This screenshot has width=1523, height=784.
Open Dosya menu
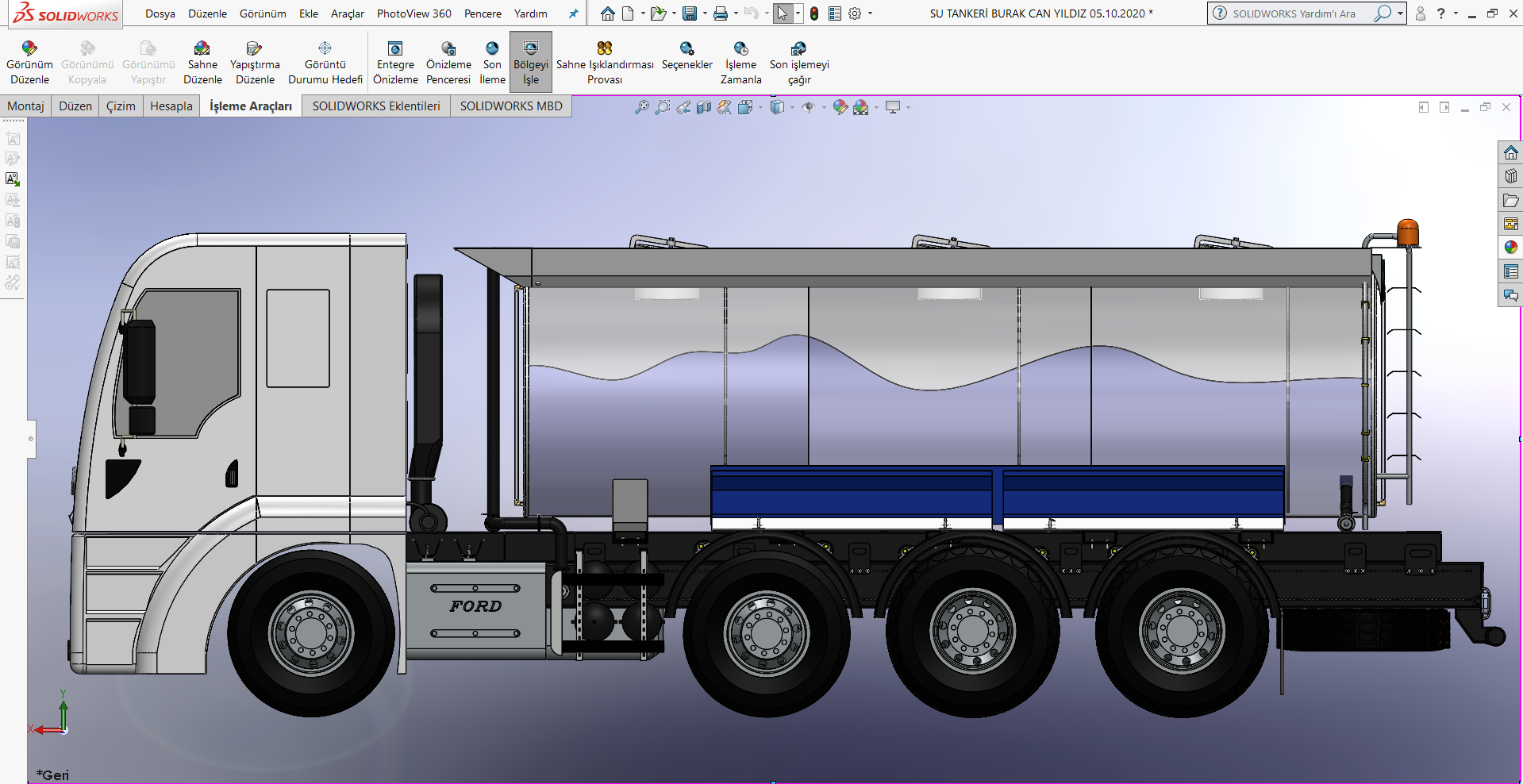pyautogui.click(x=160, y=13)
